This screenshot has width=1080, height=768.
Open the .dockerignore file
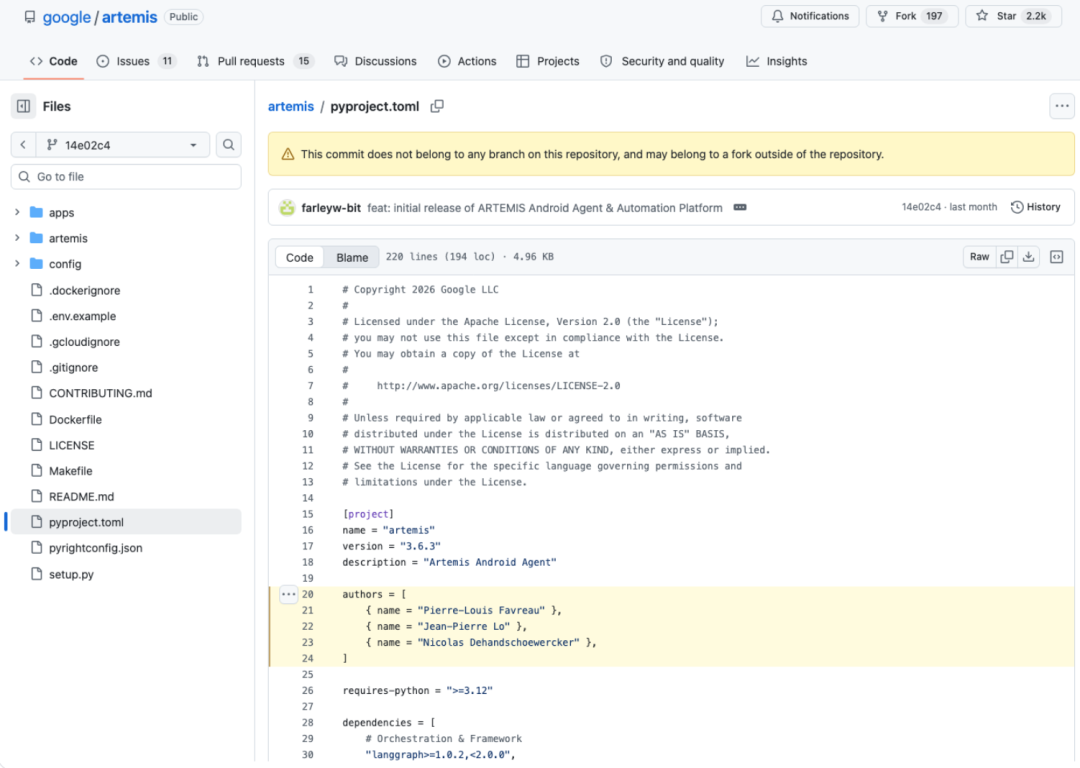85,290
